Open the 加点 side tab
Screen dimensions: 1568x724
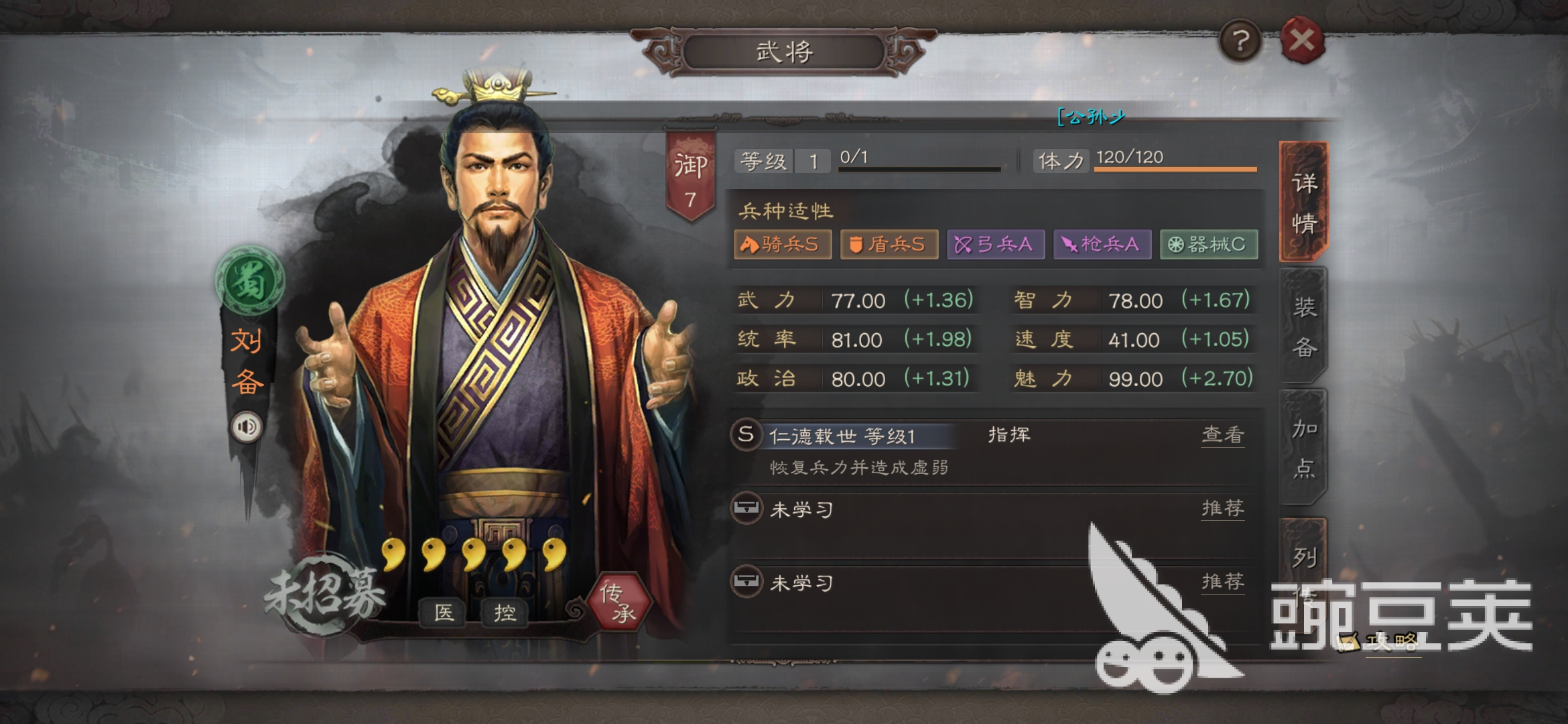coord(1303,448)
